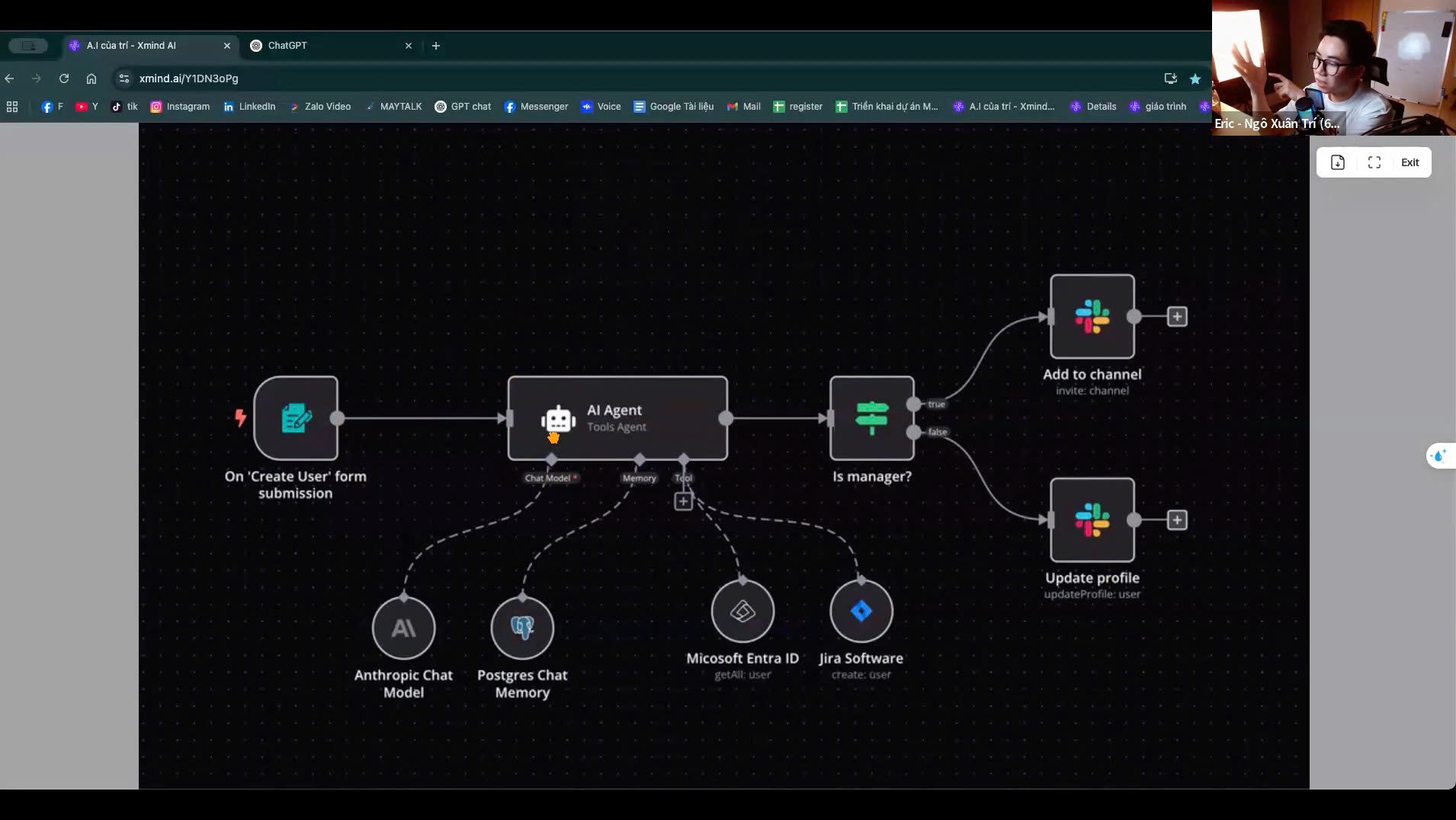This screenshot has width=1456, height=820.
Task: Add a node after 'Add to channel'
Action: coord(1177,316)
